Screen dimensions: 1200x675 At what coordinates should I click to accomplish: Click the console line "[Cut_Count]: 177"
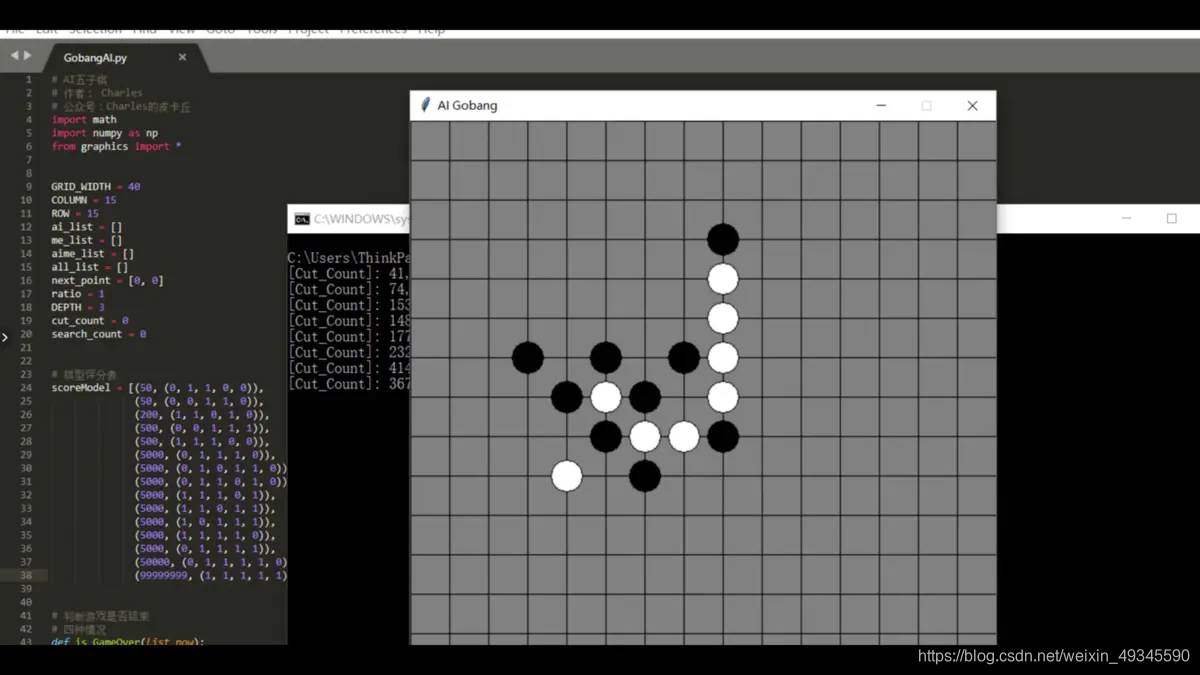(348, 337)
